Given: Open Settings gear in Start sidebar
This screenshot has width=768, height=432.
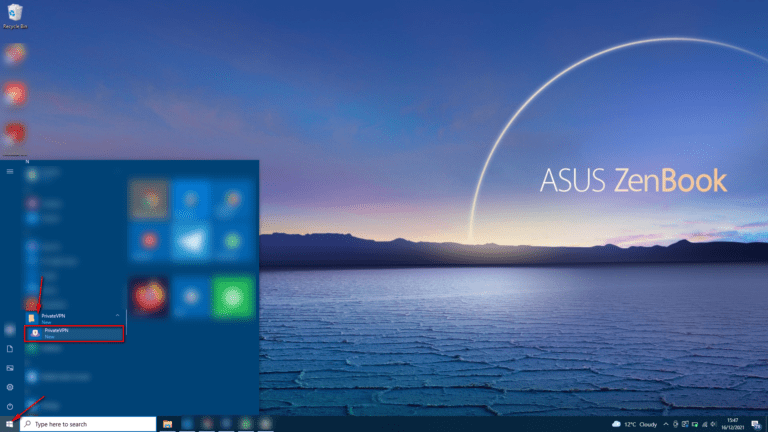Looking at the screenshot, I should [10, 387].
